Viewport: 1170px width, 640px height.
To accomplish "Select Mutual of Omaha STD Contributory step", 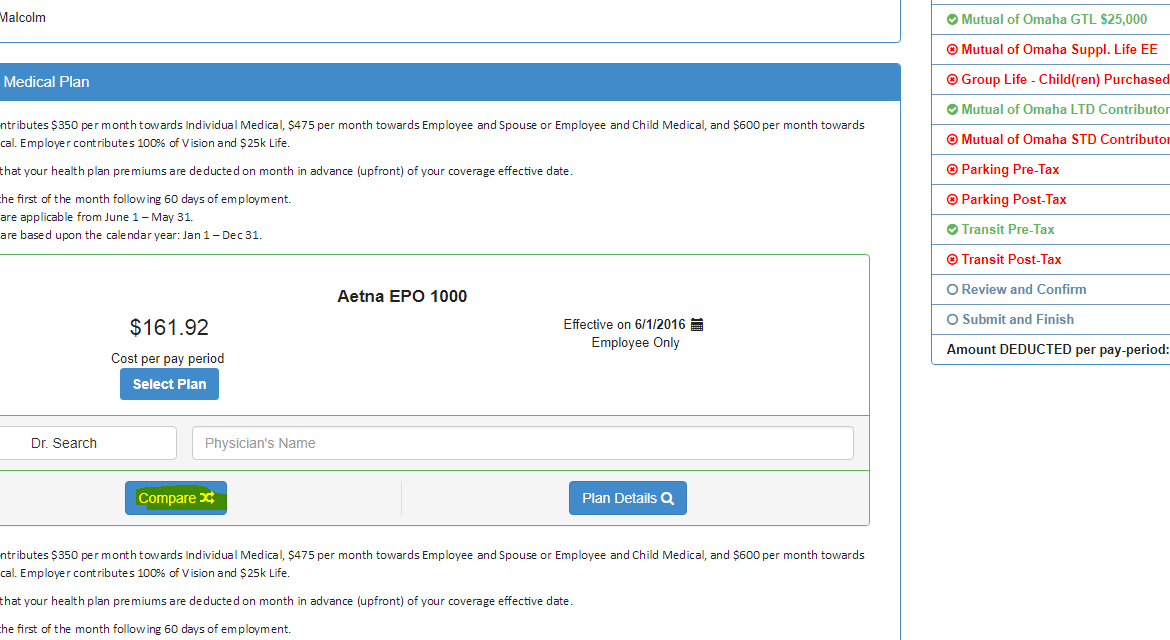I will coord(1064,140).
